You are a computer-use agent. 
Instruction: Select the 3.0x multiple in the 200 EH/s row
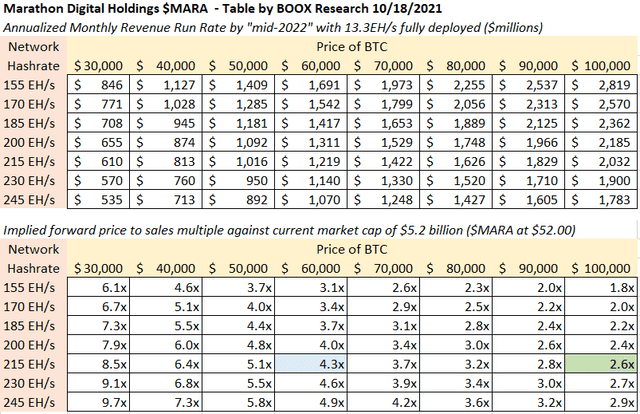pos(456,345)
